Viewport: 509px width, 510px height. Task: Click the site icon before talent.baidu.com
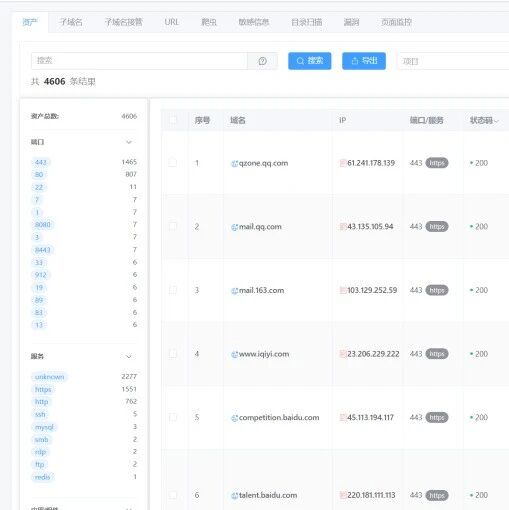pos(235,496)
